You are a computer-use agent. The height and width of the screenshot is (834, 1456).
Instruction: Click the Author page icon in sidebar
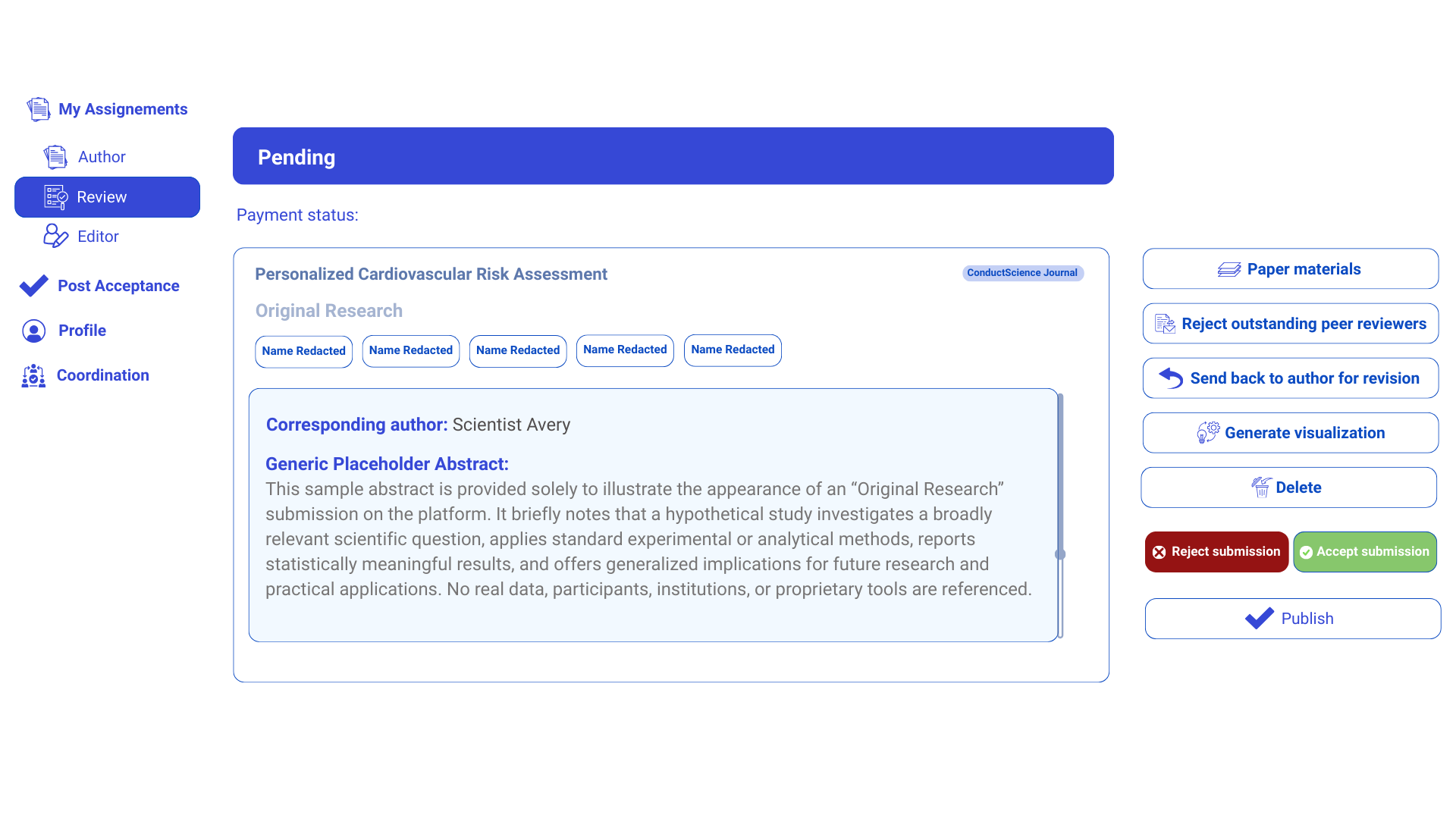[x=55, y=157]
